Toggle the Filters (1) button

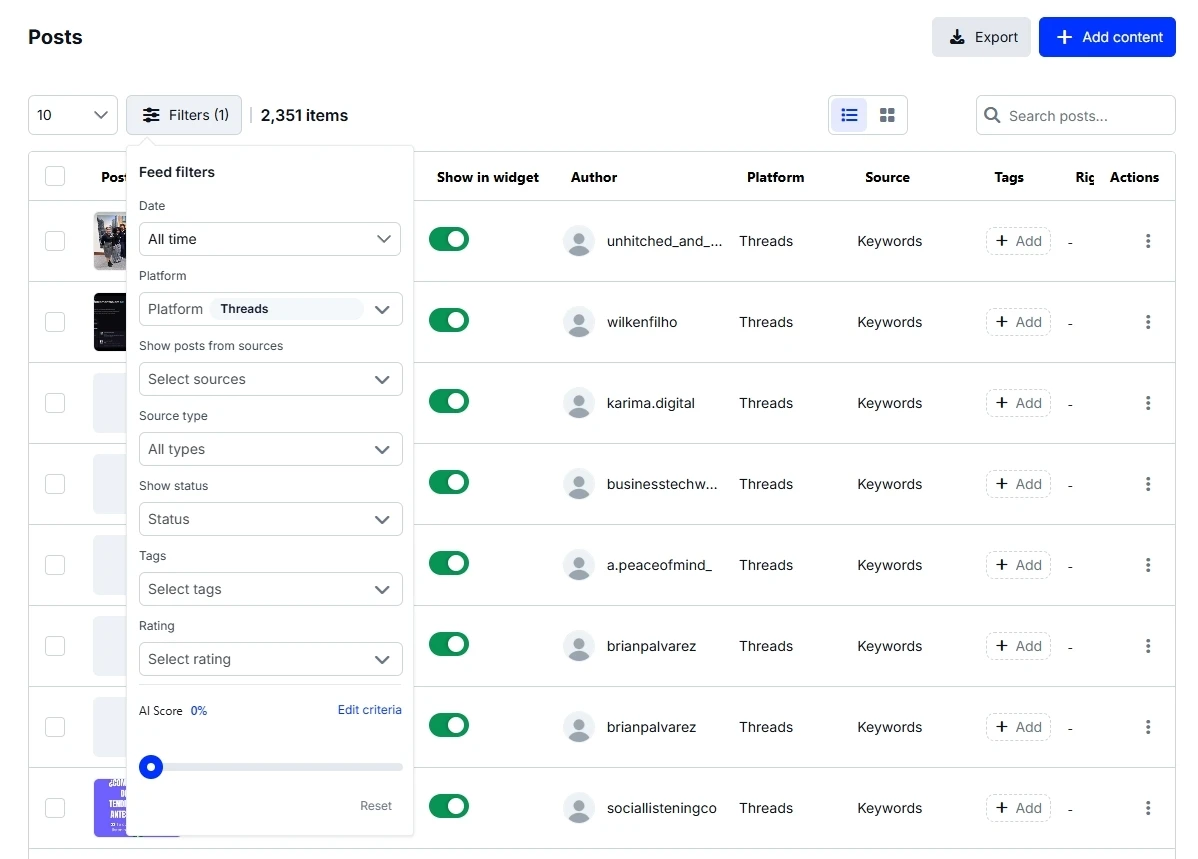tap(184, 115)
